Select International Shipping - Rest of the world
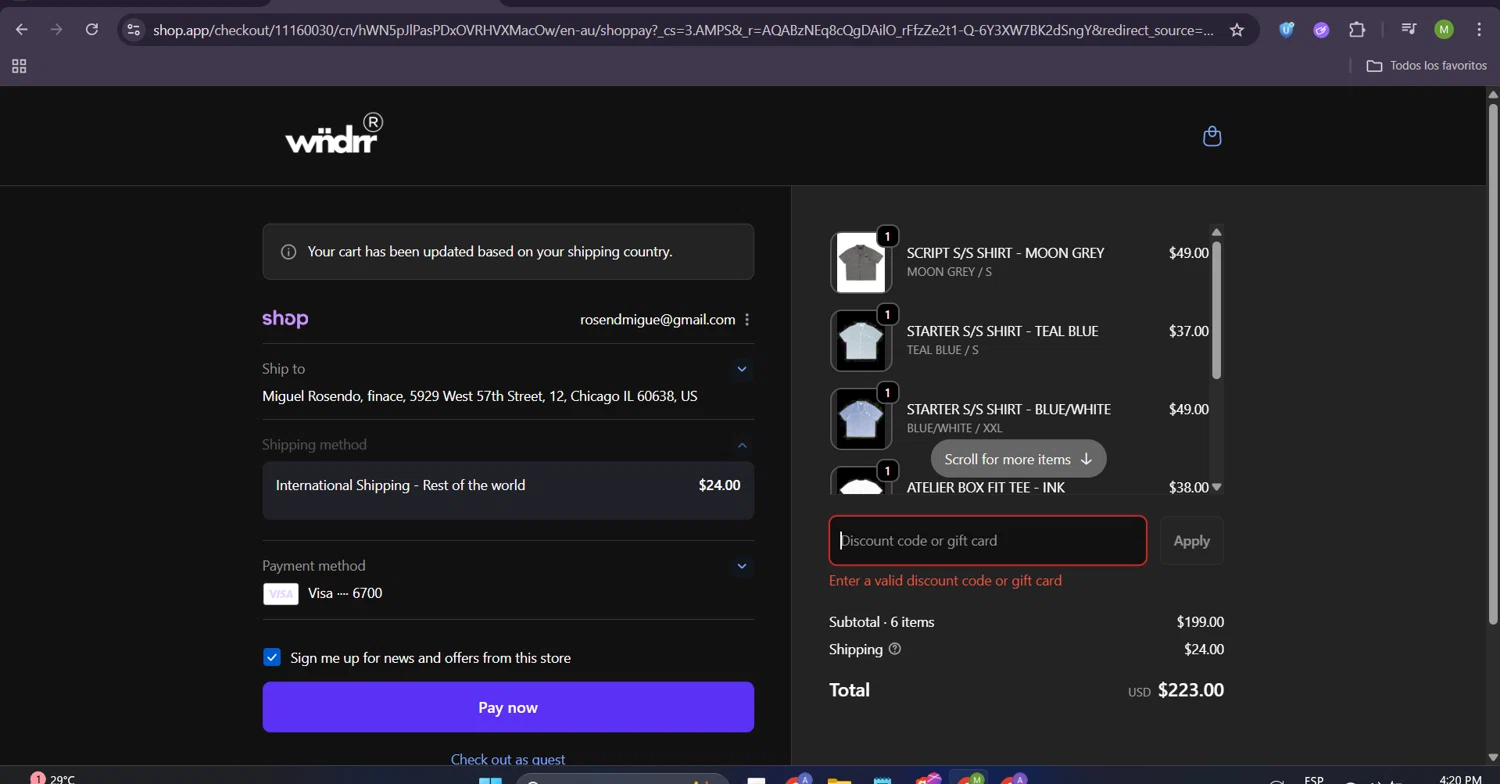This screenshot has height=784, width=1500. [x=508, y=490]
